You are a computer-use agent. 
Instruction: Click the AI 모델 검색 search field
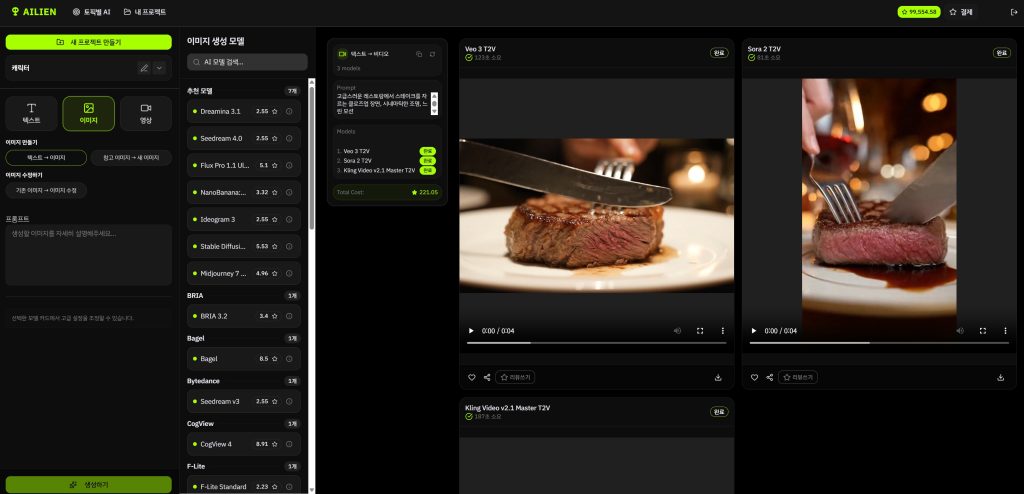coord(244,61)
